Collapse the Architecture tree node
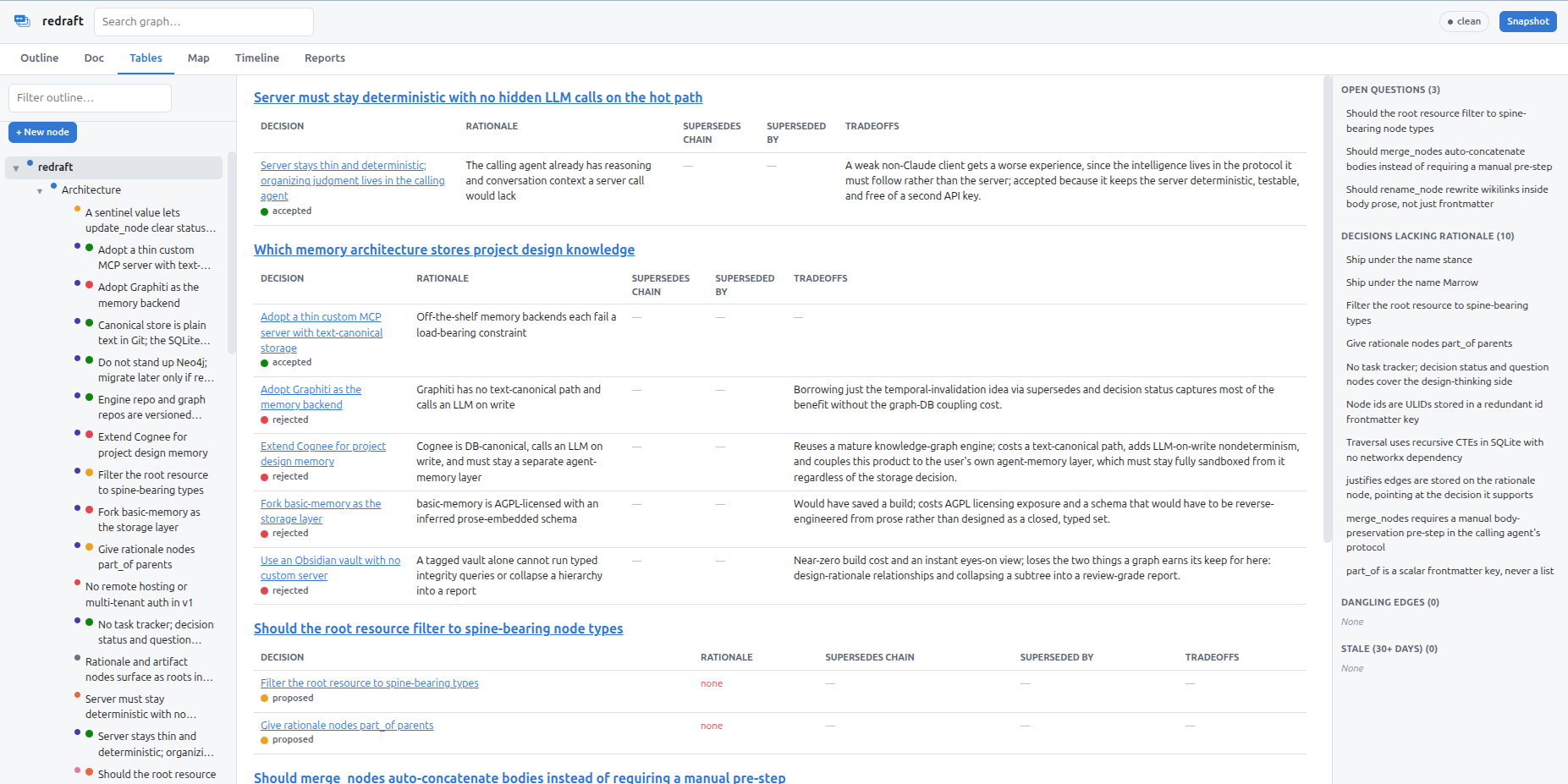The image size is (1568, 784). [x=40, y=191]
